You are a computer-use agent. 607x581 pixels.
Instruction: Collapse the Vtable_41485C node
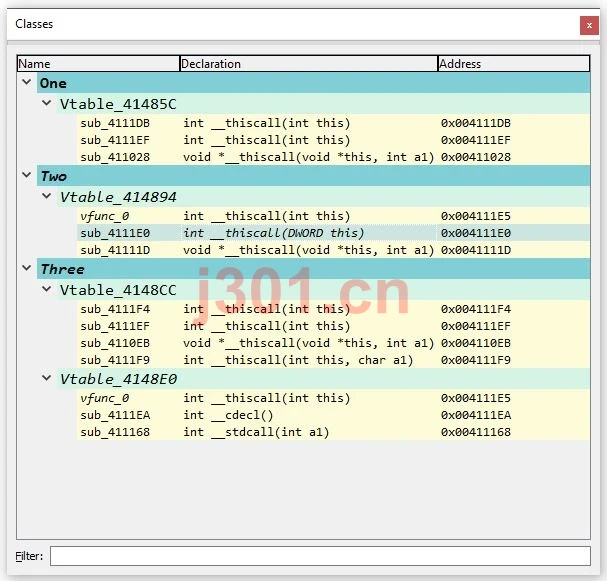coord(46,103)
